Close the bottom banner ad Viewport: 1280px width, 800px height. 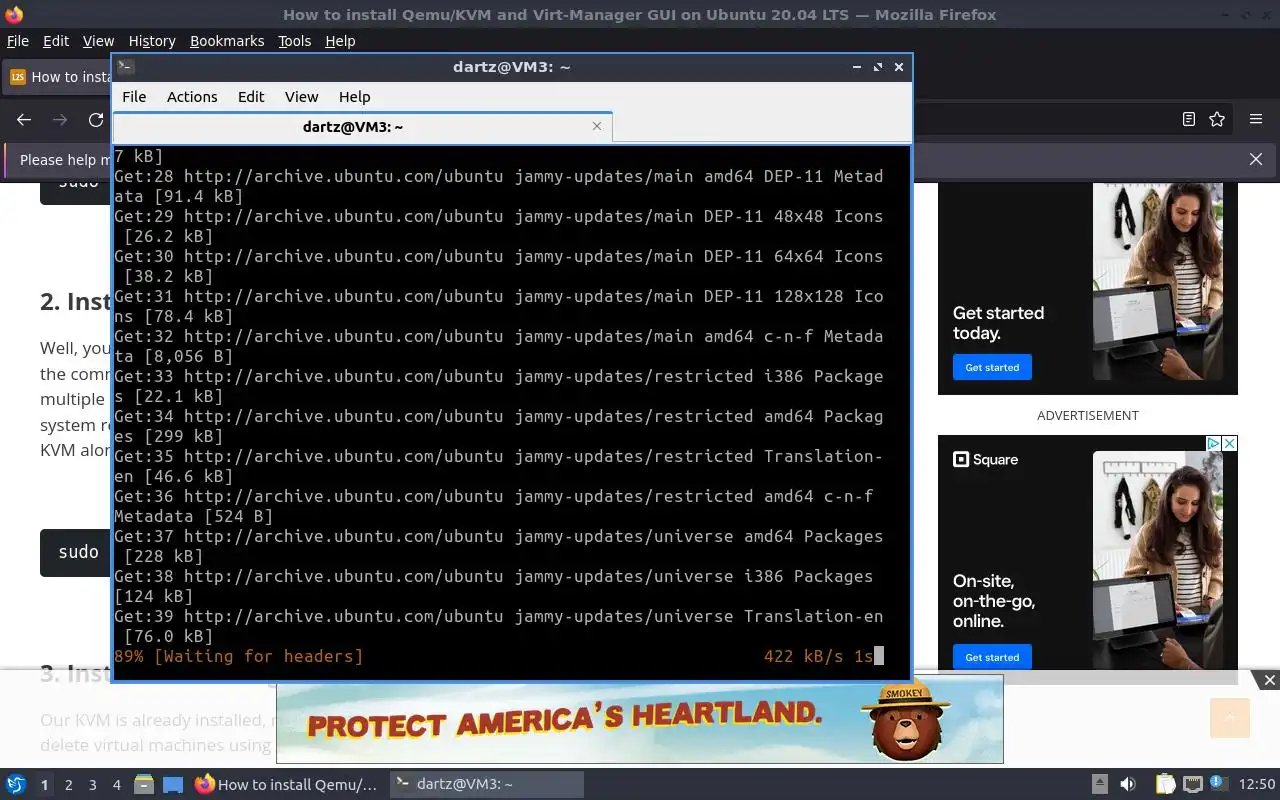pyautogui.click(x=1269, y=681)
